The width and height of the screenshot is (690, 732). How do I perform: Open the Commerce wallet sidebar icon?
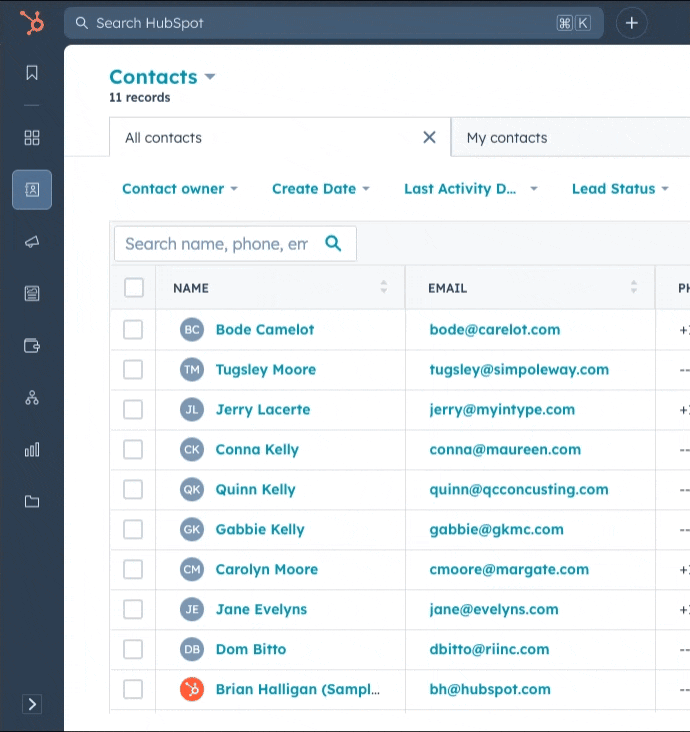pyautogui.click(x=32, y=346)
